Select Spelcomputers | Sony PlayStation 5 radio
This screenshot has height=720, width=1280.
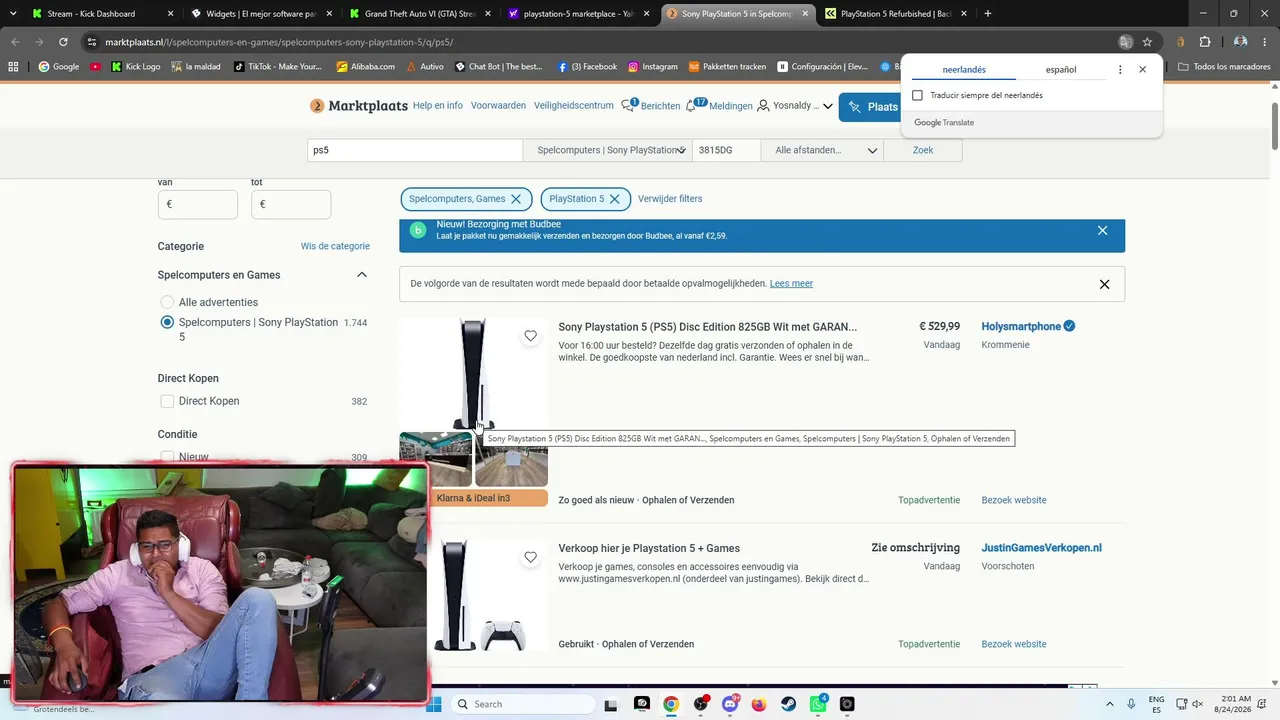click(x=167, y=322)
